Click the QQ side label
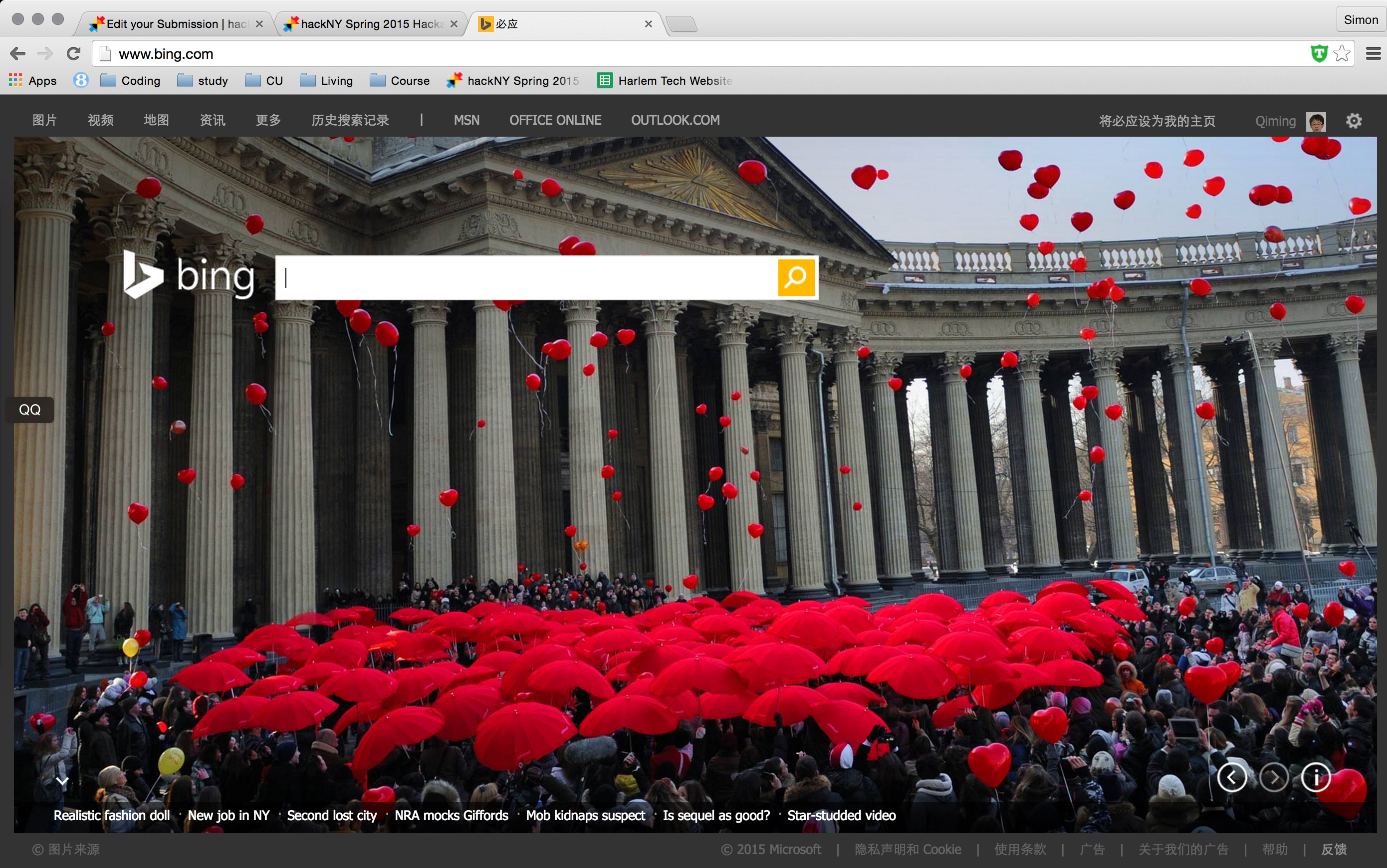 [x=30, y=410]
